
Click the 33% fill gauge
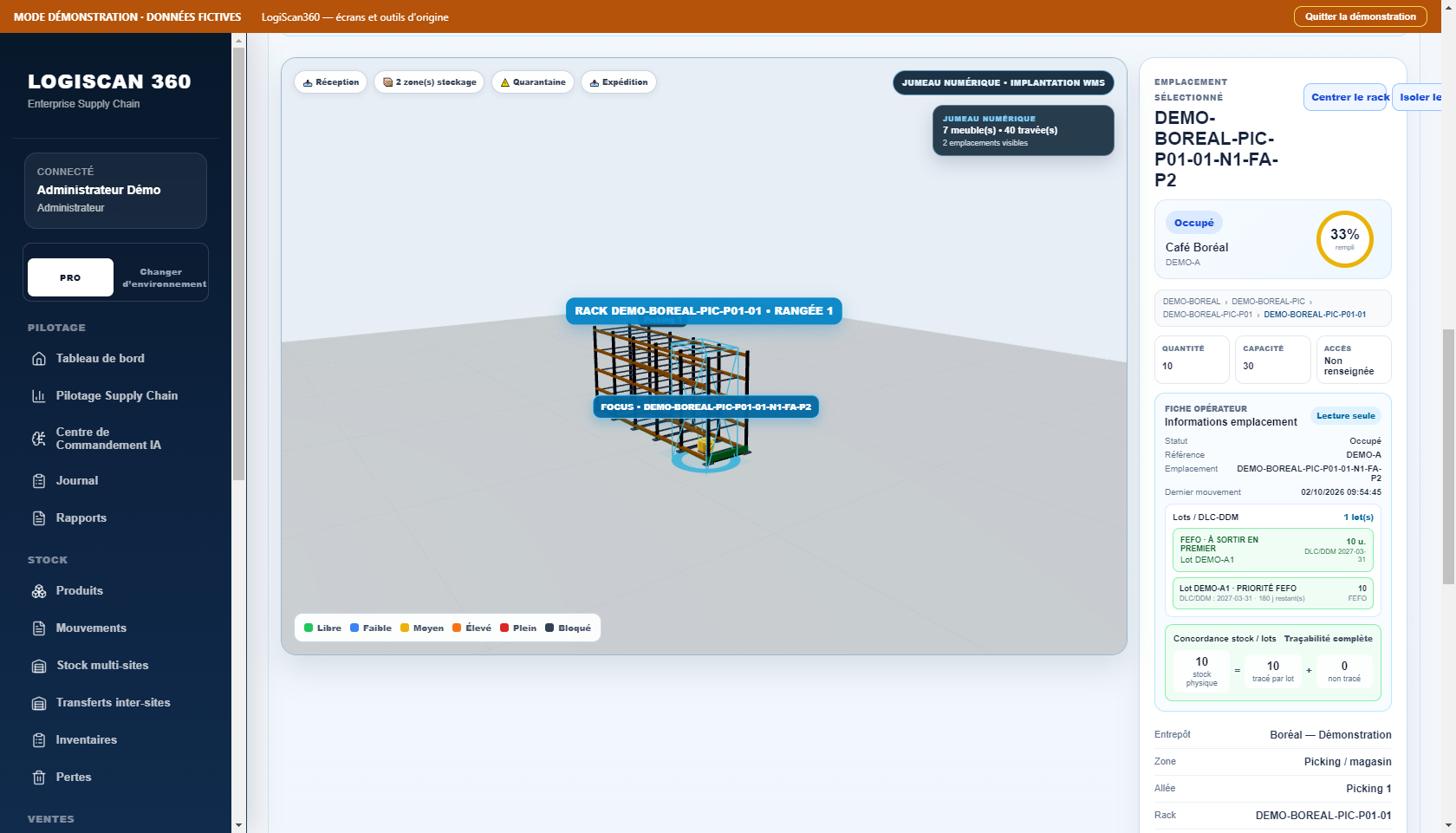pos(1344,239)
